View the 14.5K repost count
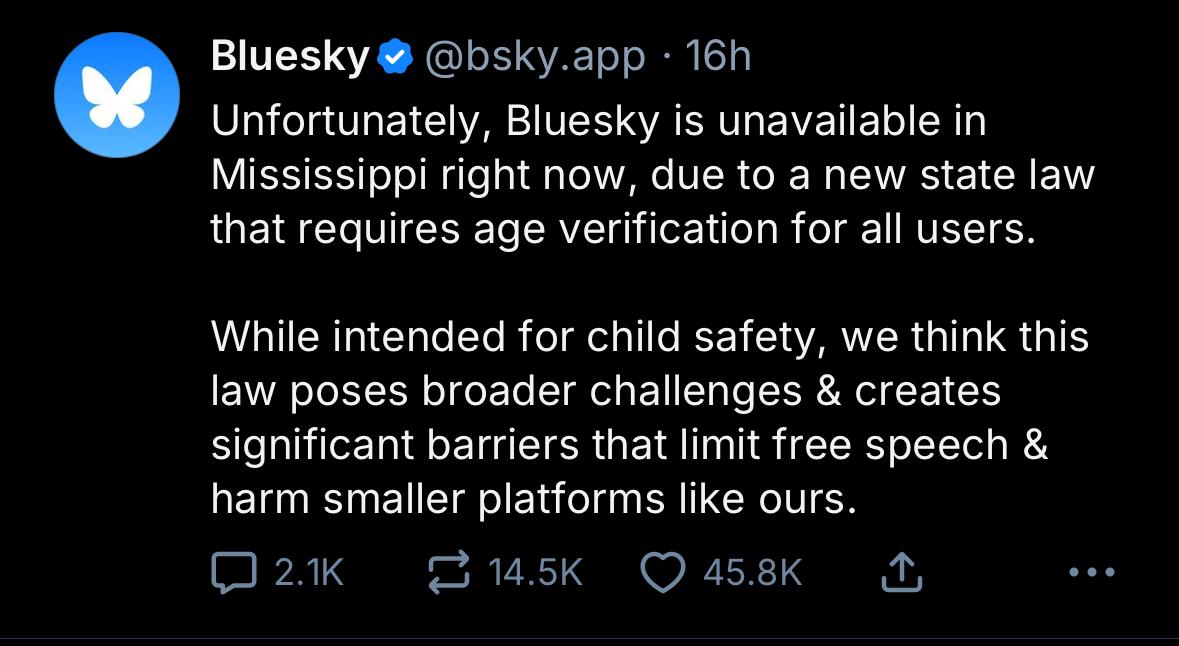Screen dimensions: 1179x646 (x=535, y=573)
